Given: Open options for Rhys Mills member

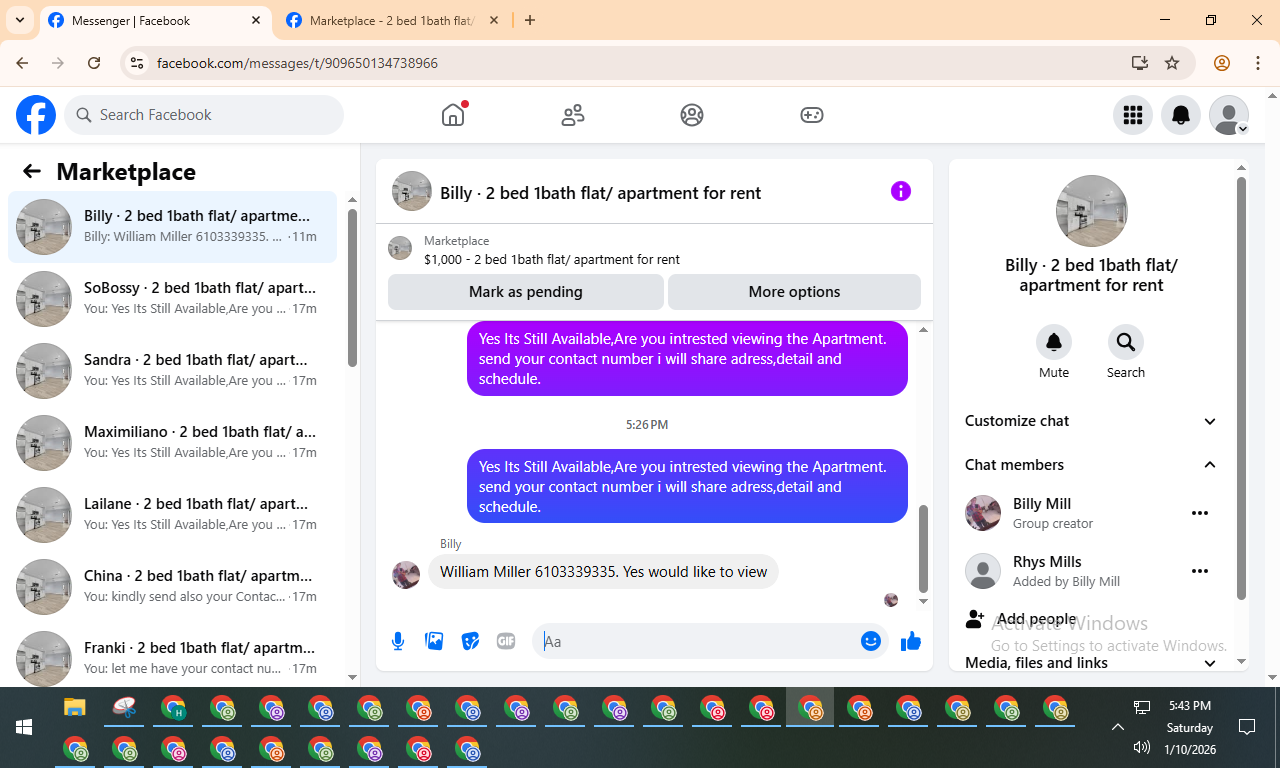Looking at the screenshot, I should (x=1200, y=571).
